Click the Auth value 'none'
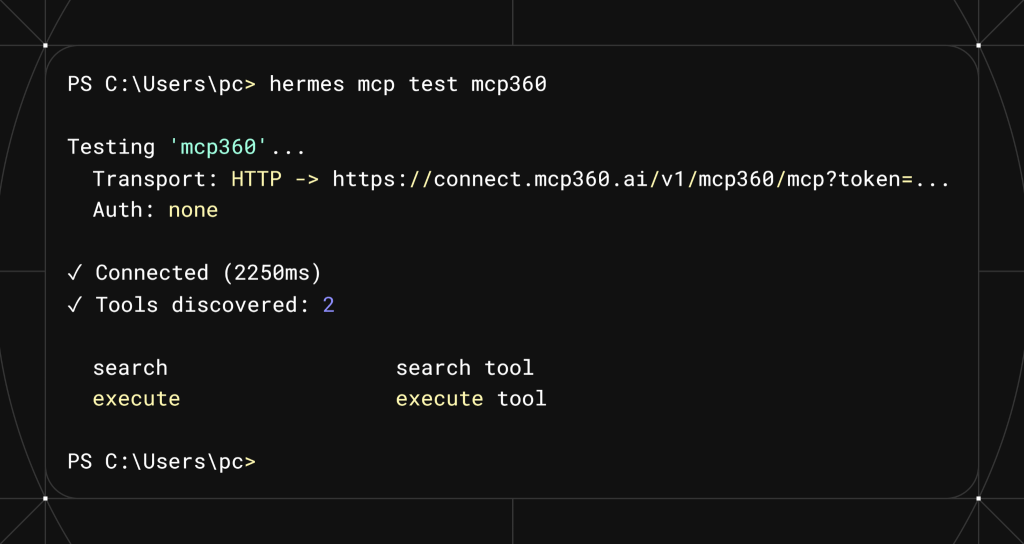Viewport: 1024px width, 544px height. click(193, 210)
